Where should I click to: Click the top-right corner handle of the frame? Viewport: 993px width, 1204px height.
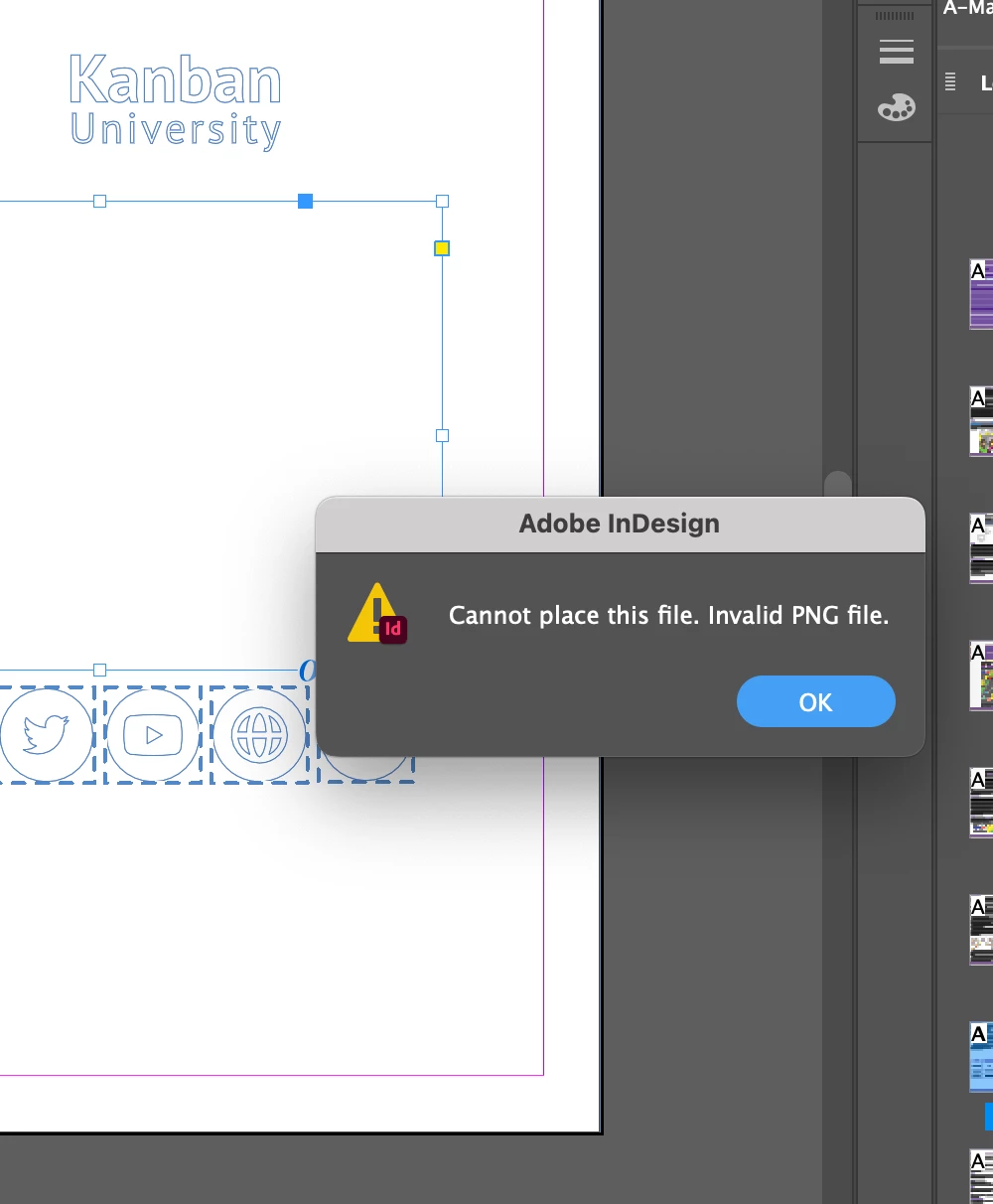point(443,201)
